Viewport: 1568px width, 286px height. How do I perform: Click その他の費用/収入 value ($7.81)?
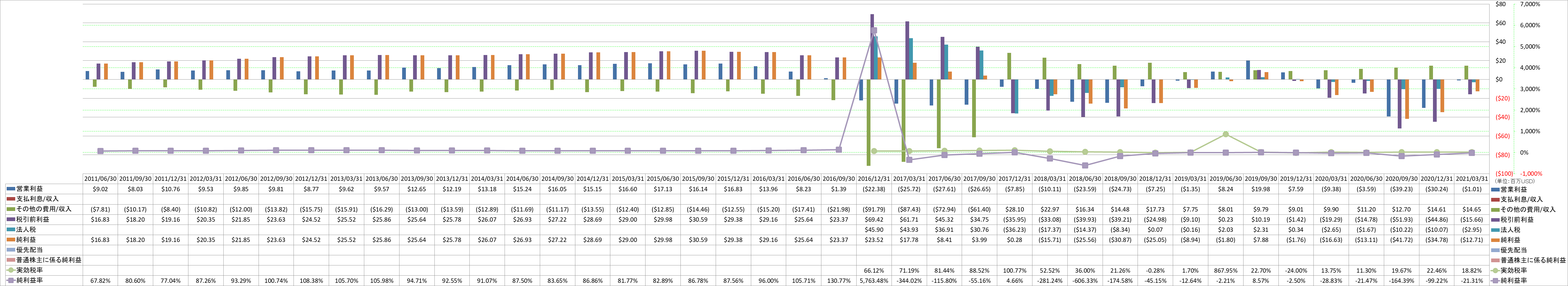coord(100,209)
